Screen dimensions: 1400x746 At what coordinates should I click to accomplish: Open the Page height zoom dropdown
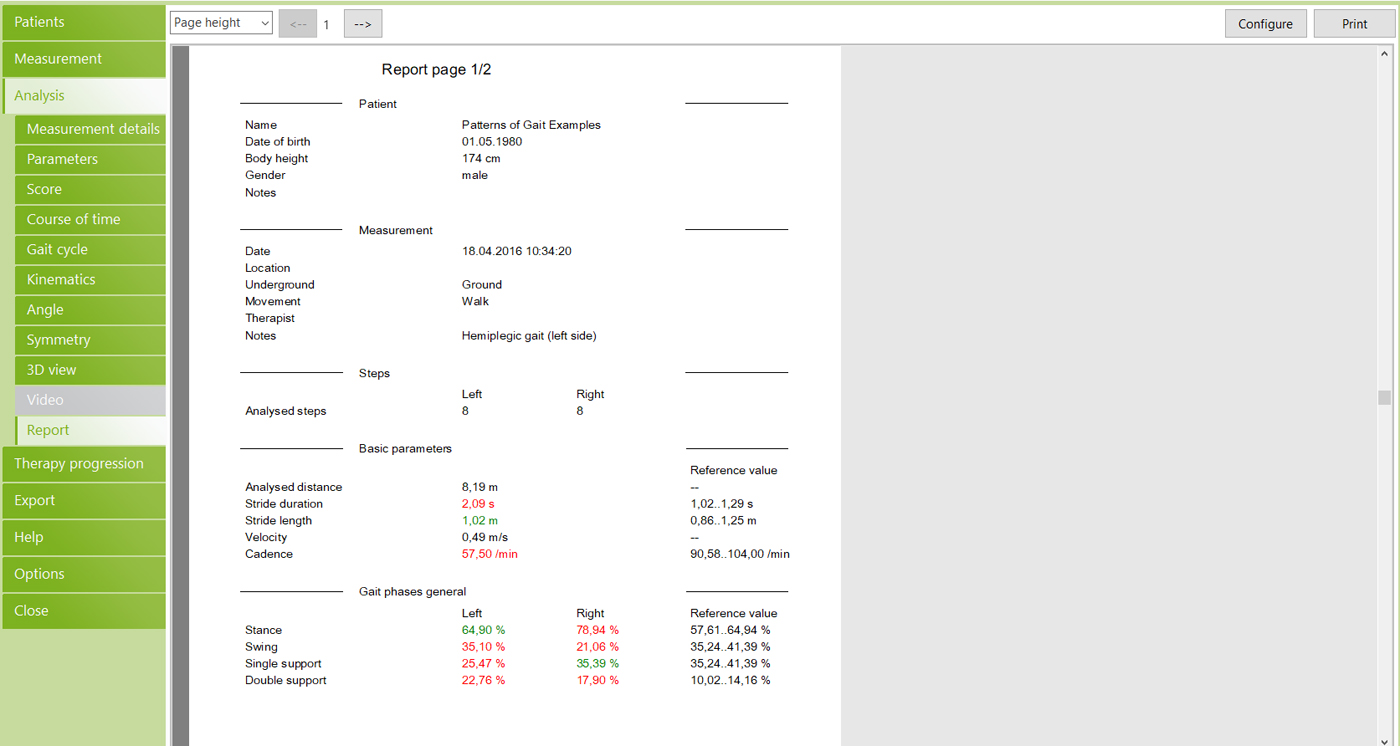(x=221, y=23)
